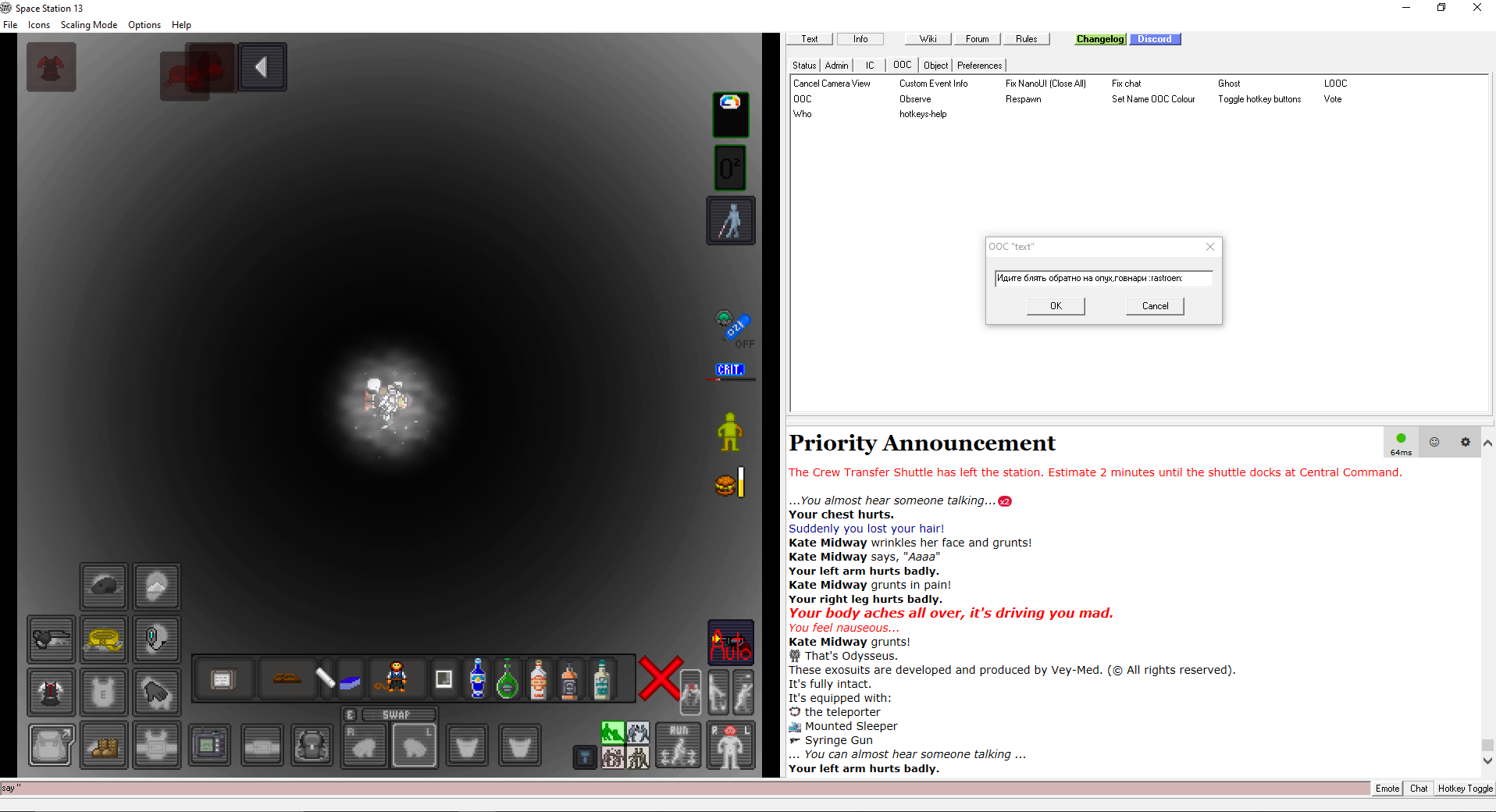Switch to the Object tab
This screenshot has width=1496, height=812.
point(935,66)
